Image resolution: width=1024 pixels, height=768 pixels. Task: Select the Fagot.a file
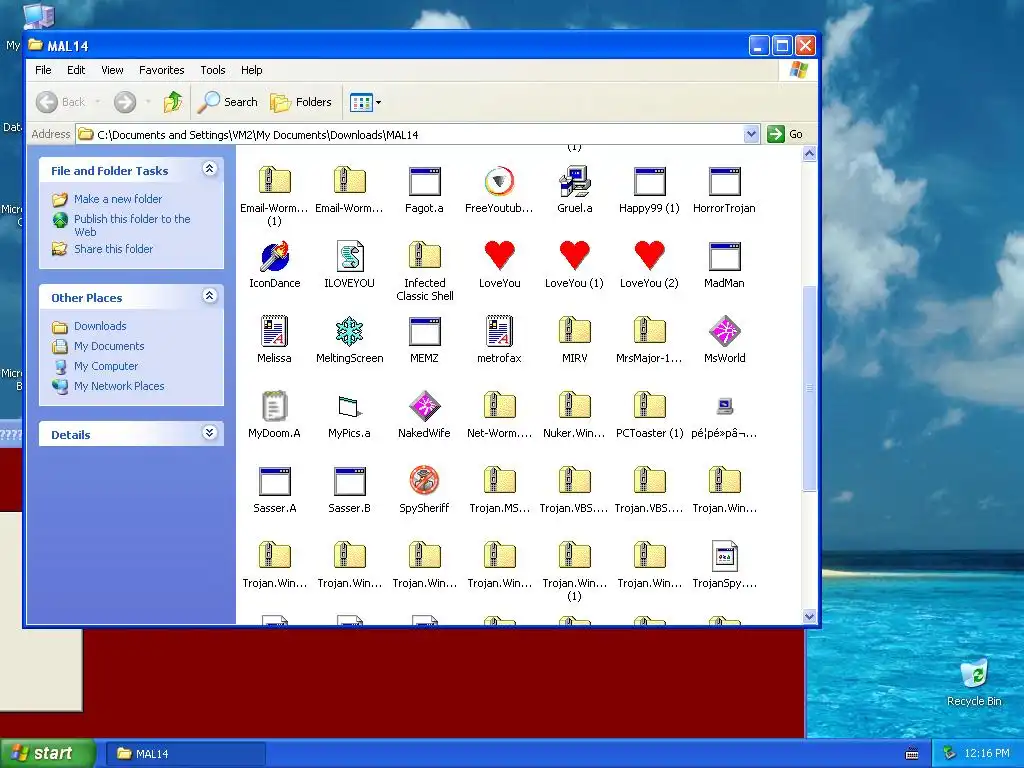click(424, 181)
